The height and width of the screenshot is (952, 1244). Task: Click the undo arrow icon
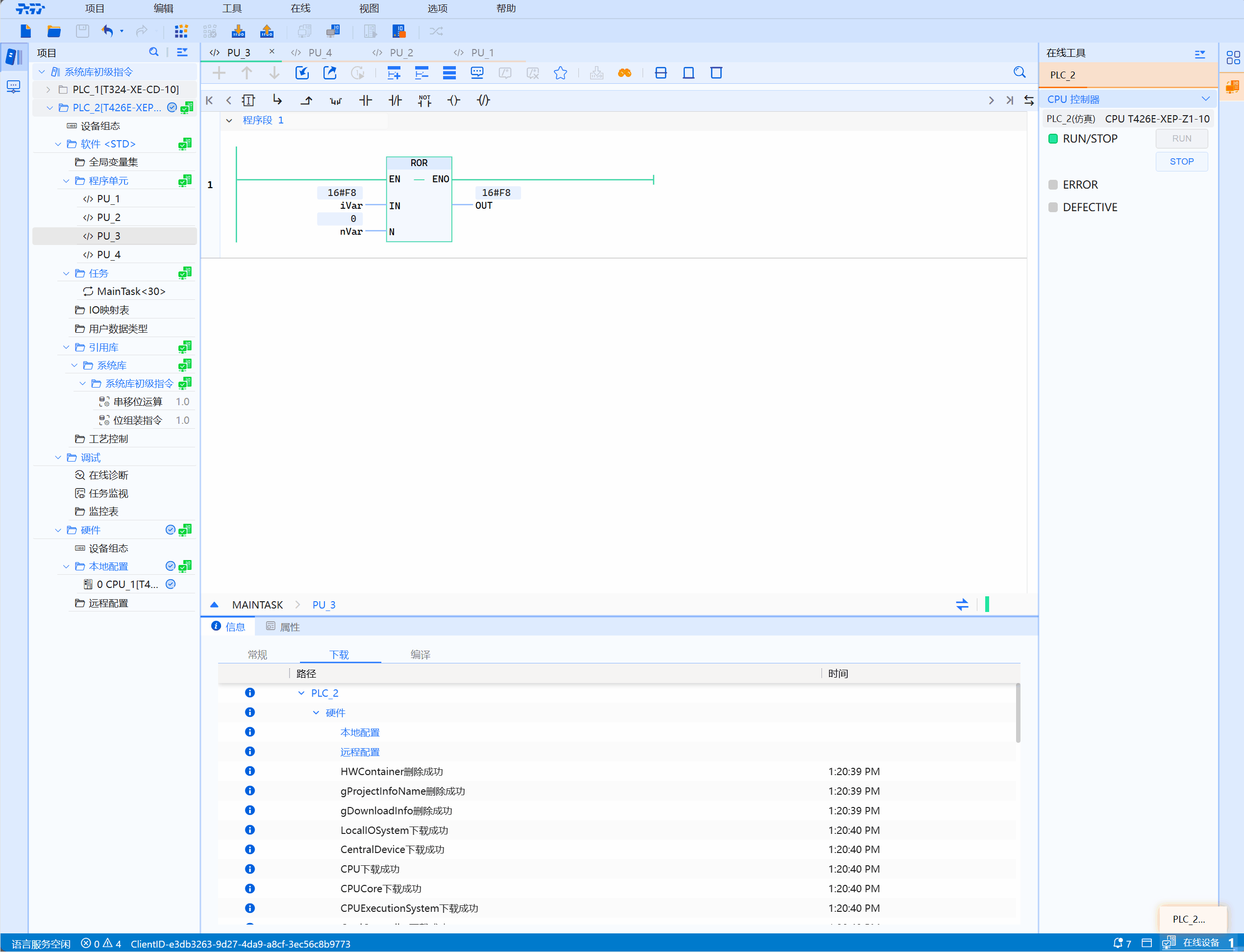tap(107, 31)
